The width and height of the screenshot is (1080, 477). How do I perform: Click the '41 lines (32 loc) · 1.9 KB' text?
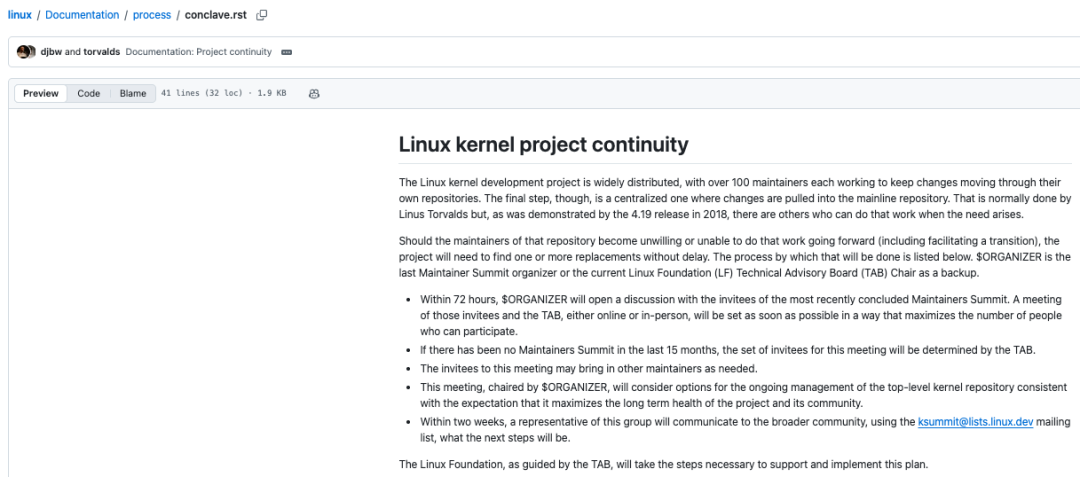[x=223, y=94]
